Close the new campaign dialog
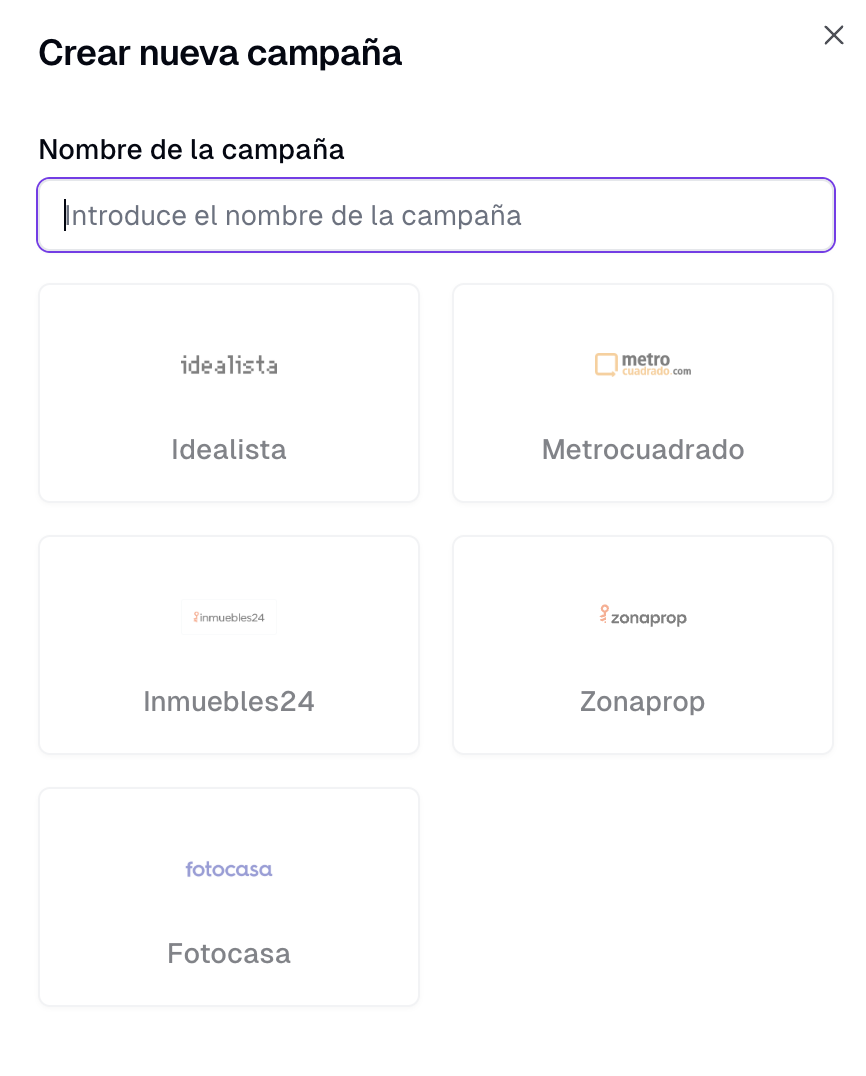This screenshot has width=866, height=1076. tap(833, 36)
